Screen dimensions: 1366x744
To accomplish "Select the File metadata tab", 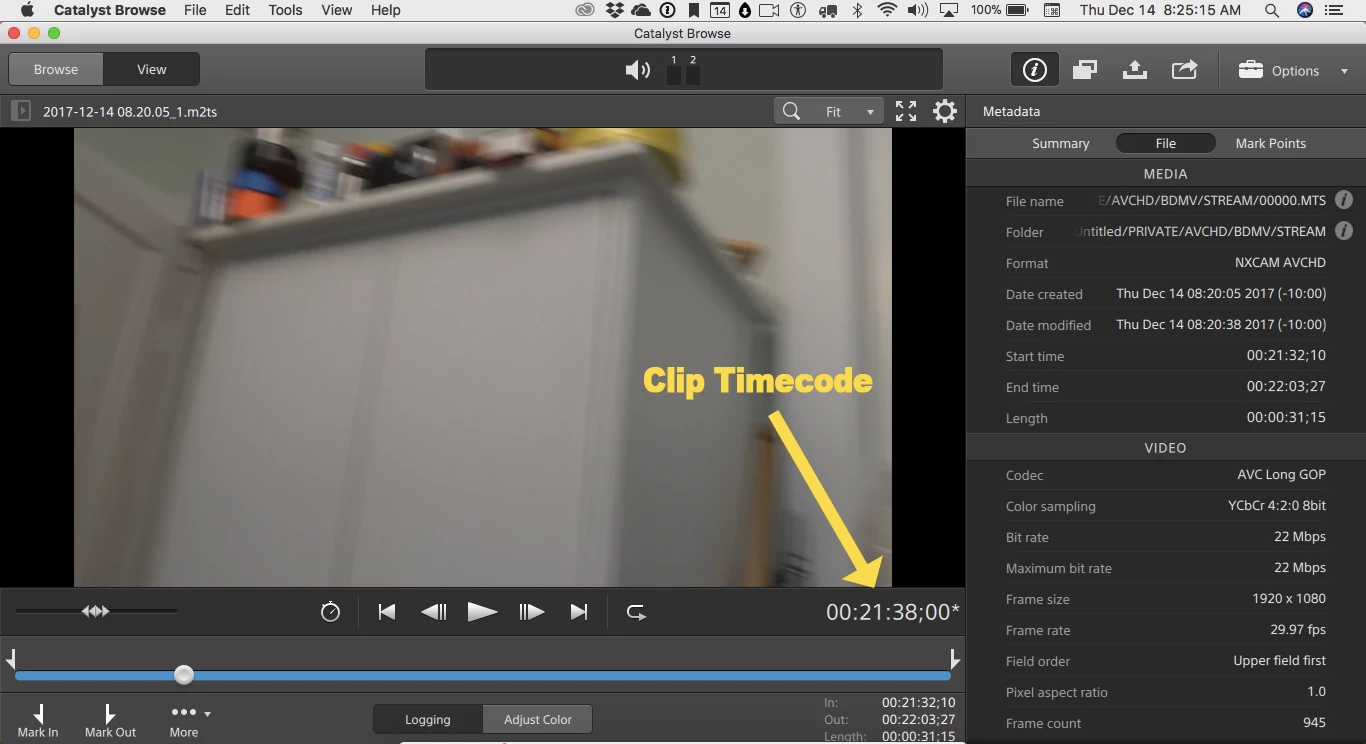I will click(x=1166, y=143).
